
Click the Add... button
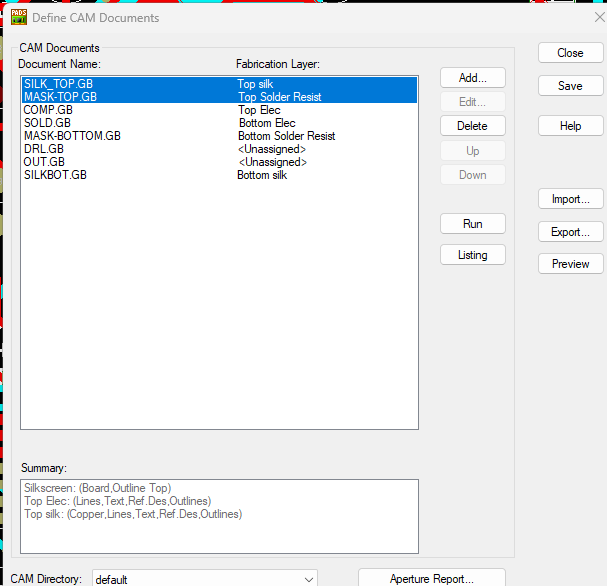tap(472, 78)
